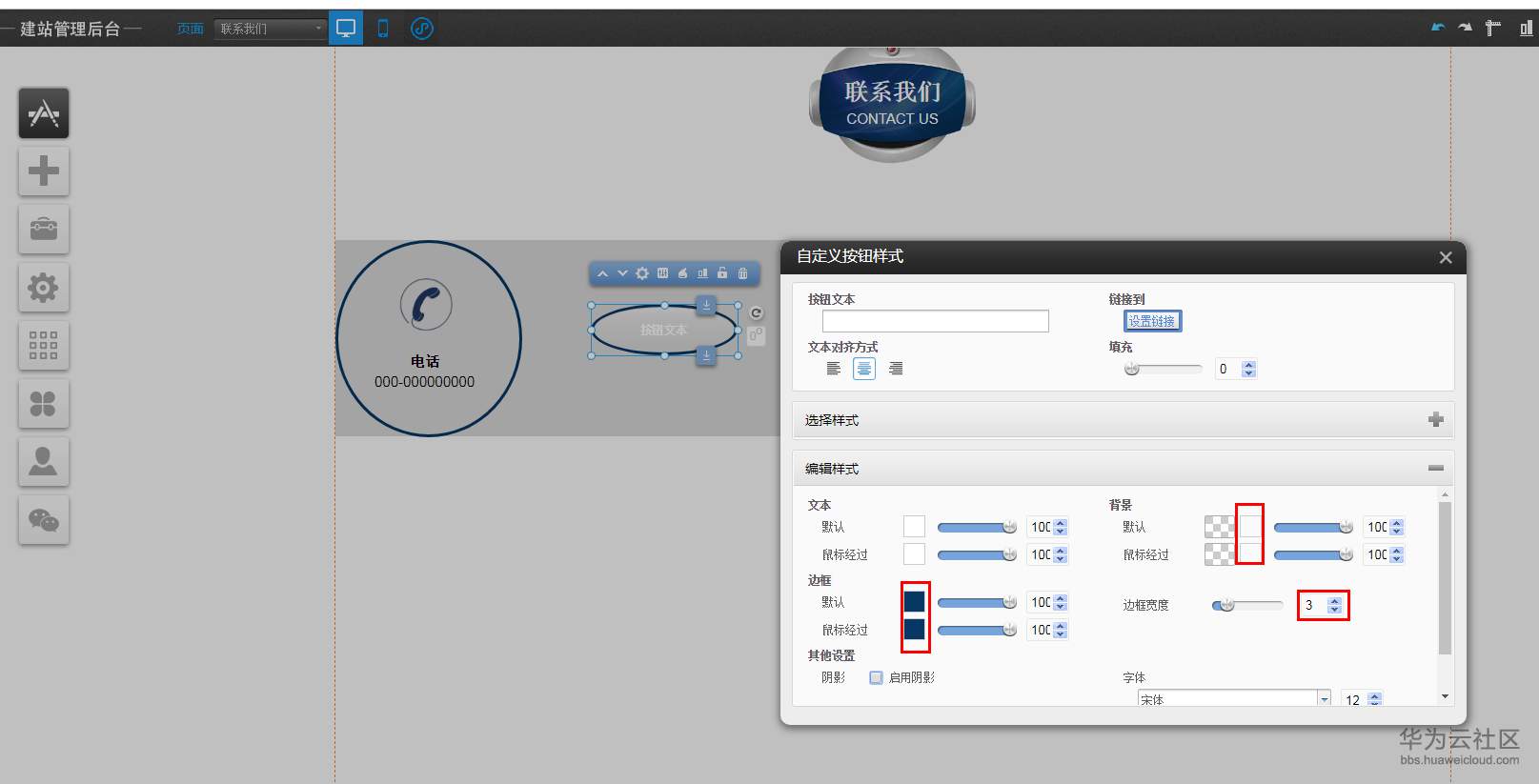The image size is (1539, 784).
Task: Open the WeChat icon in left sidebar
Action: (44, 520)
